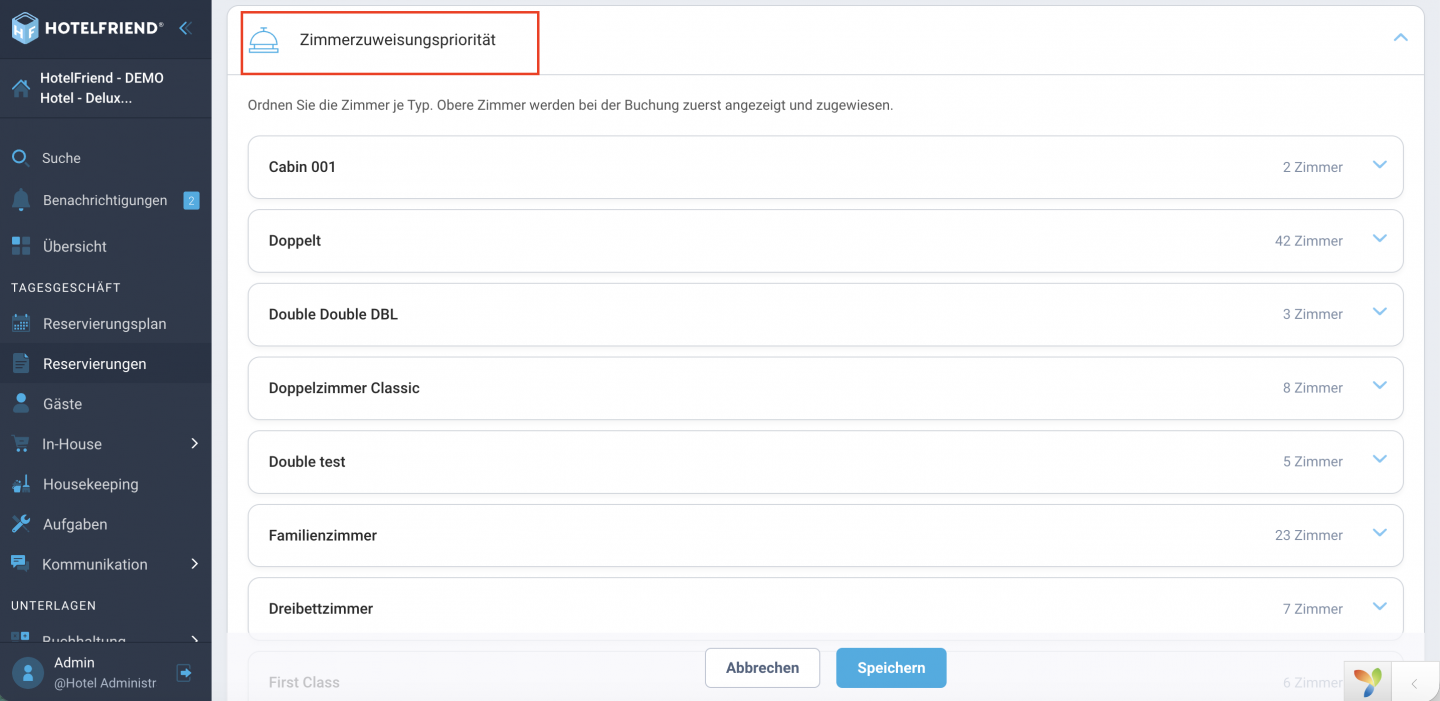Image resolution: width=1440 pixels, height=701 pixels.
Task: Collapse the Zimmerzuweisungspriorität section
Action: (x=1400, y=38)
